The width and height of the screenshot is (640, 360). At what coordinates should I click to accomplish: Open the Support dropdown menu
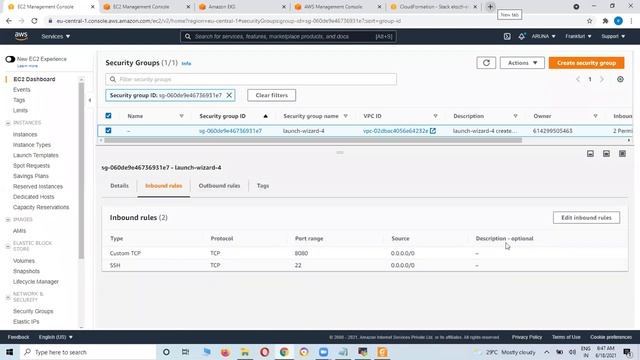pos(613,36)
